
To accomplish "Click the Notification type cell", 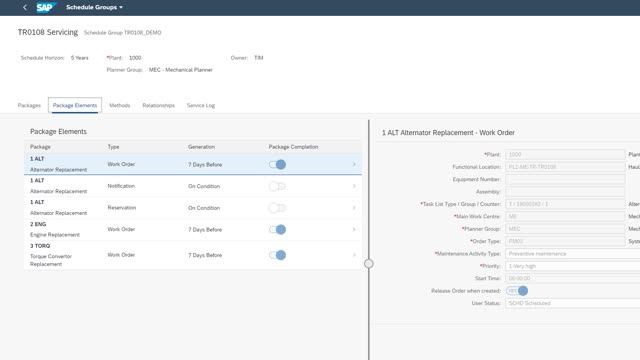I will tap(121, 186).
